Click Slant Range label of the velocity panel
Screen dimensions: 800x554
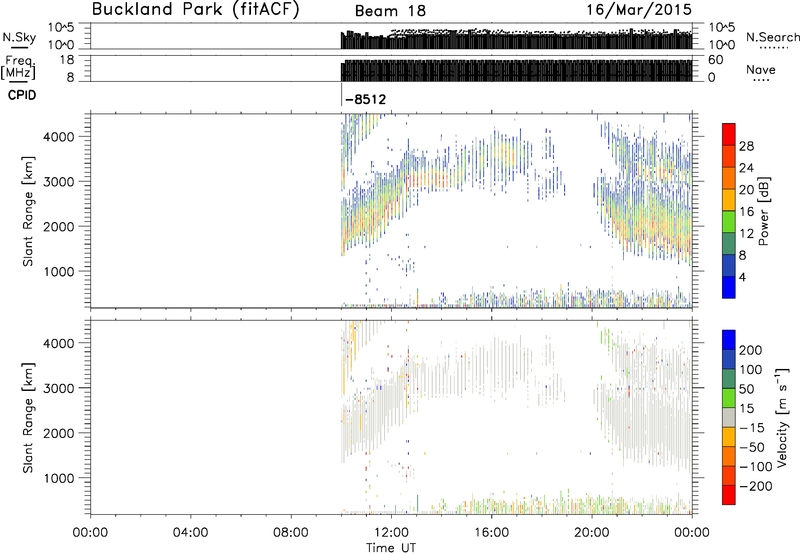[29, 418]
